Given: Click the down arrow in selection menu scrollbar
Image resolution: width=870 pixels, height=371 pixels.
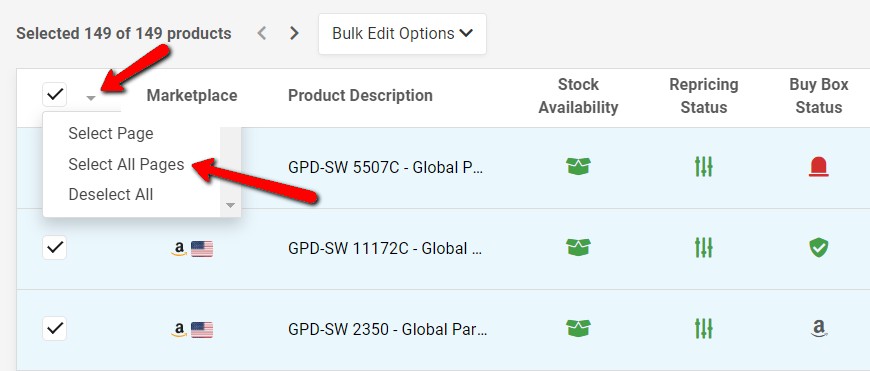Looking at the screenshot, I should [231, 206].
